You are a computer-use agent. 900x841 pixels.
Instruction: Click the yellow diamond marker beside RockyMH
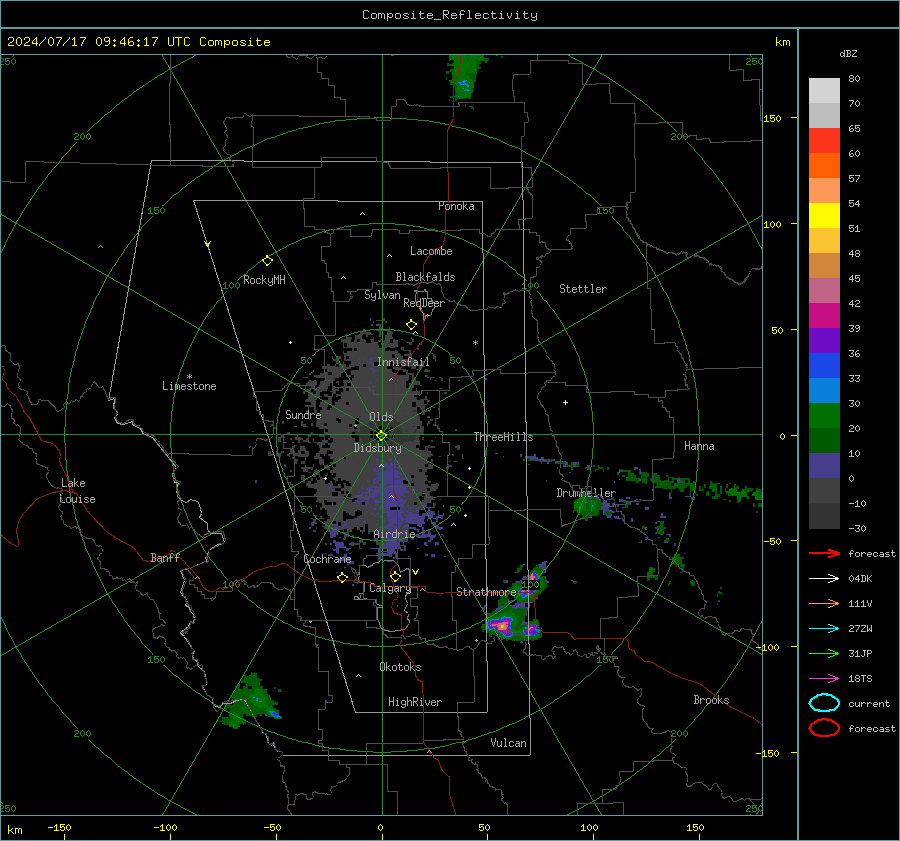pyautogui.click(x=267, y=261)
